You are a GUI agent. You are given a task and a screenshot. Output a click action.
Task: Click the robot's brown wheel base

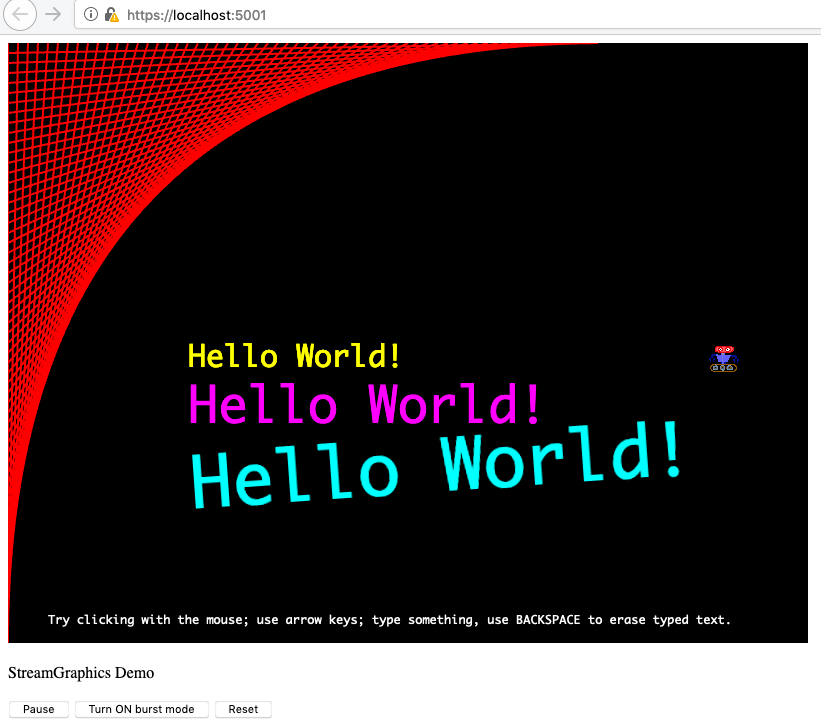722,368
